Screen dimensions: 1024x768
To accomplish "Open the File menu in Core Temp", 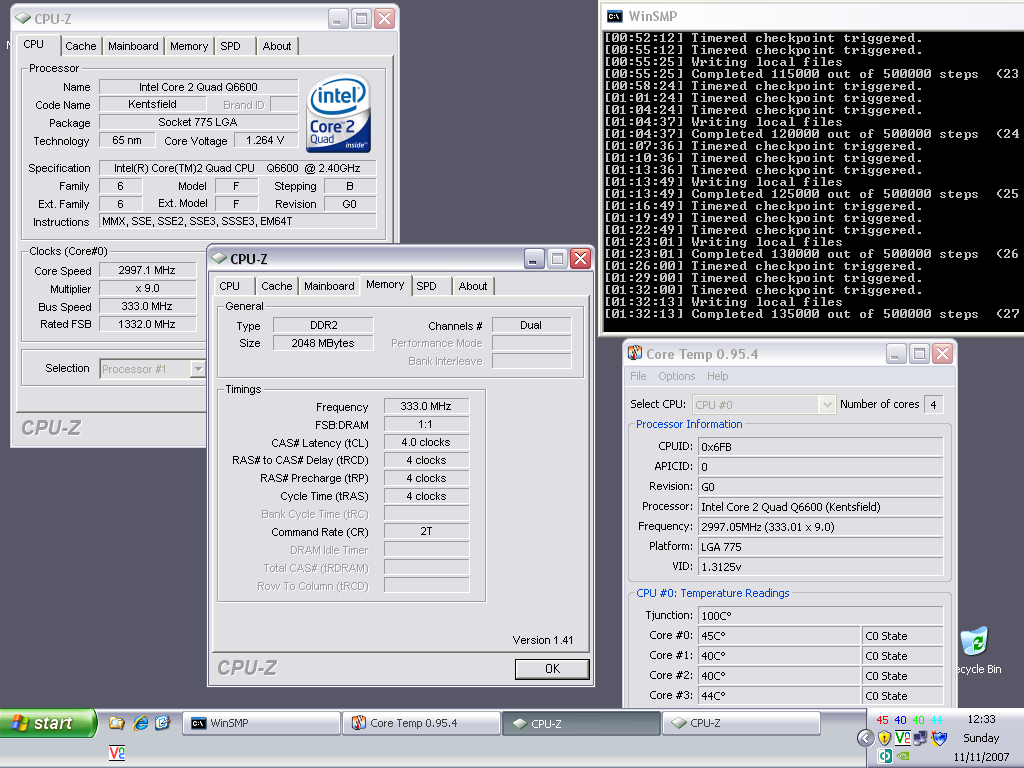I will (638, 376).
